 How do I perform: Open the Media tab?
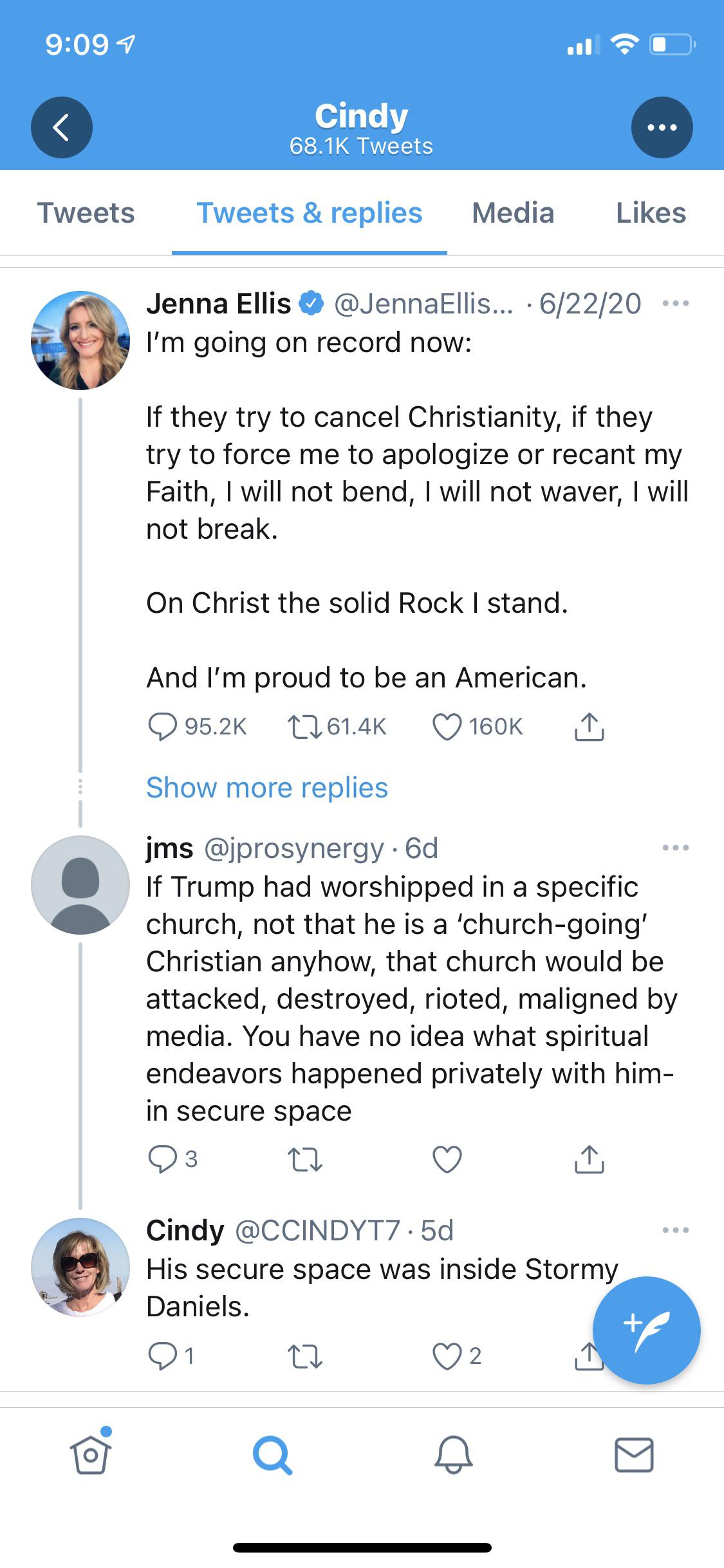[x=512, y=213]
